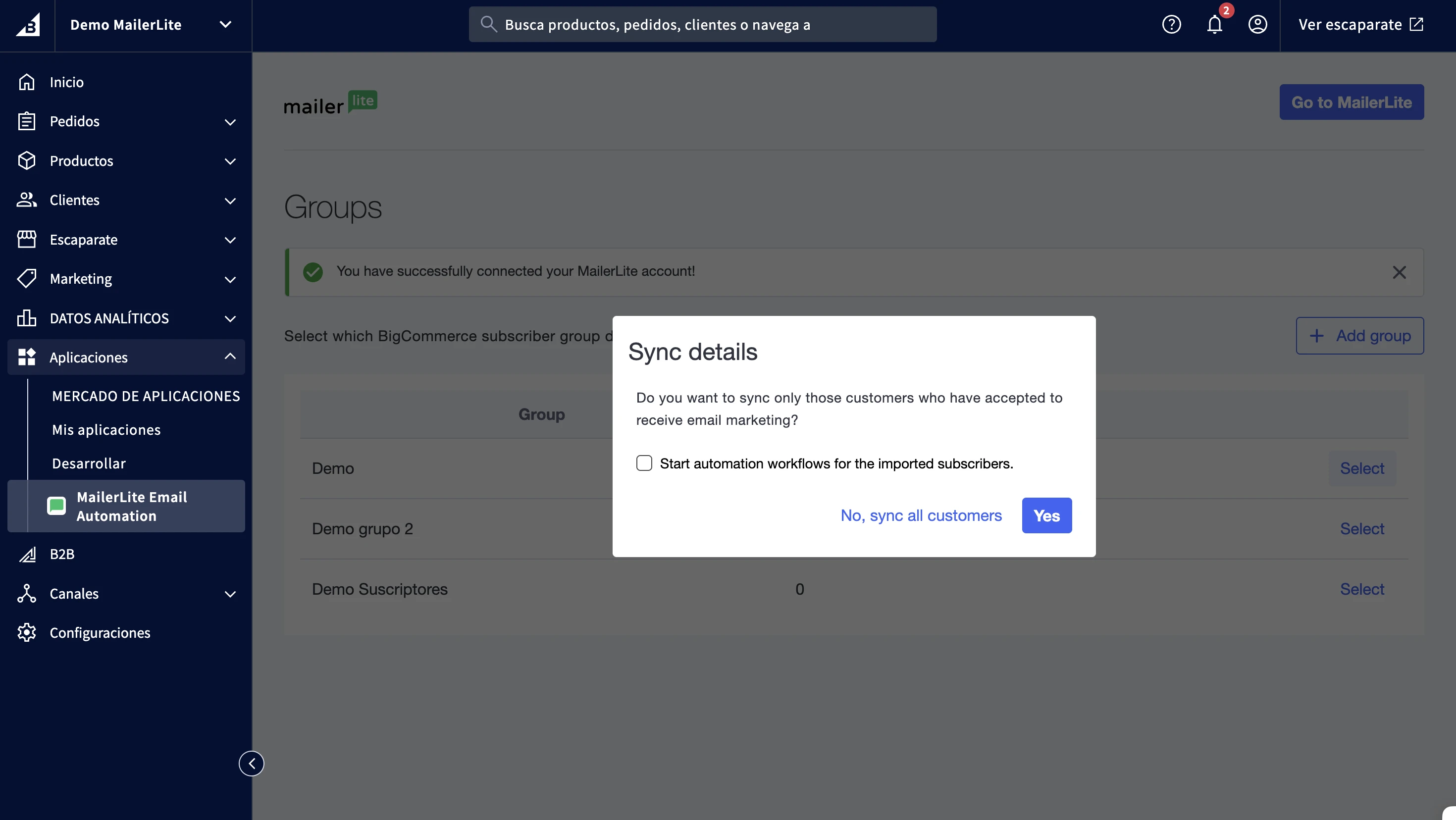The width and height of the screenshot is (1456, 820).
Task: Open the notifications bell icon
Action: 1214,24
